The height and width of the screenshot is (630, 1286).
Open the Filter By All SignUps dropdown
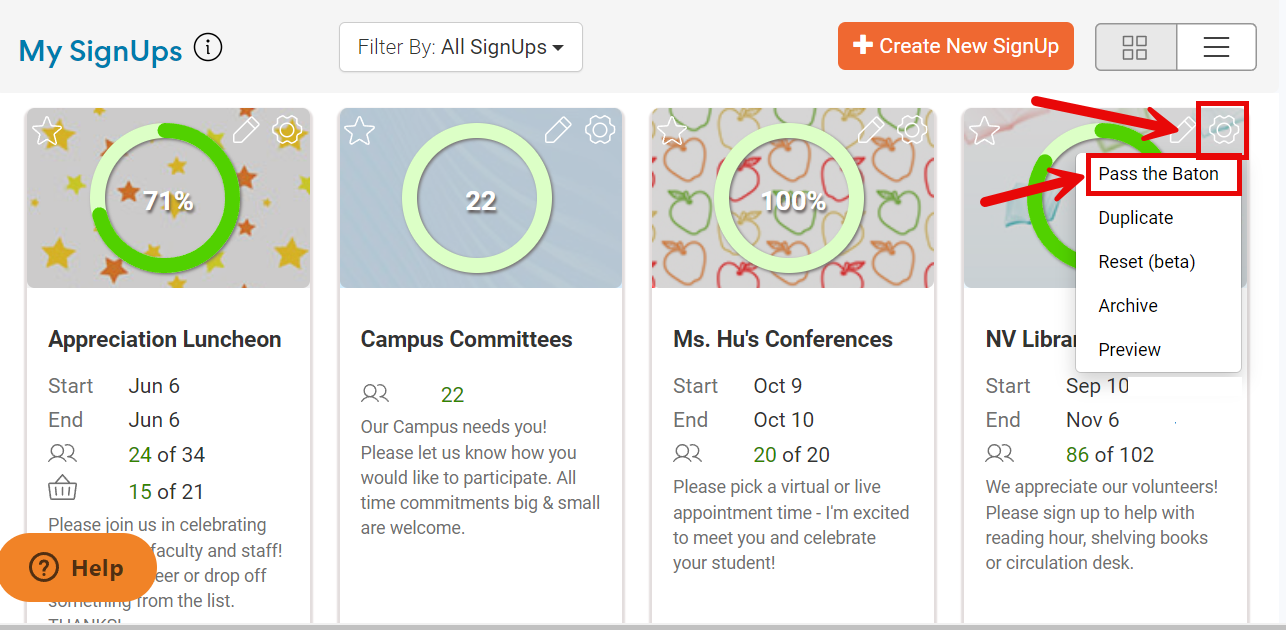click(x=460, y=47)
